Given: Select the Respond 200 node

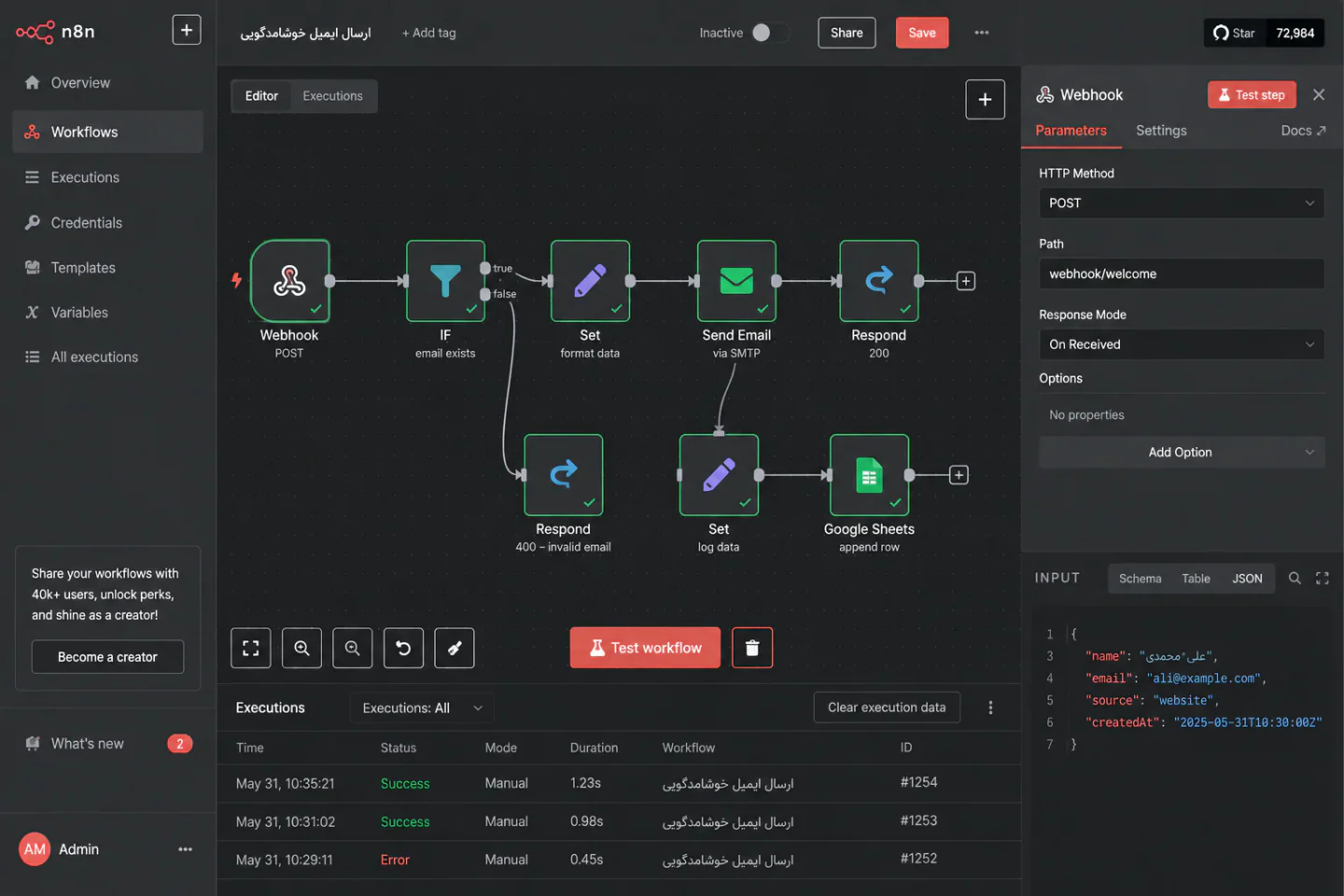Looking at the screenshot, I should coord(879,281).
